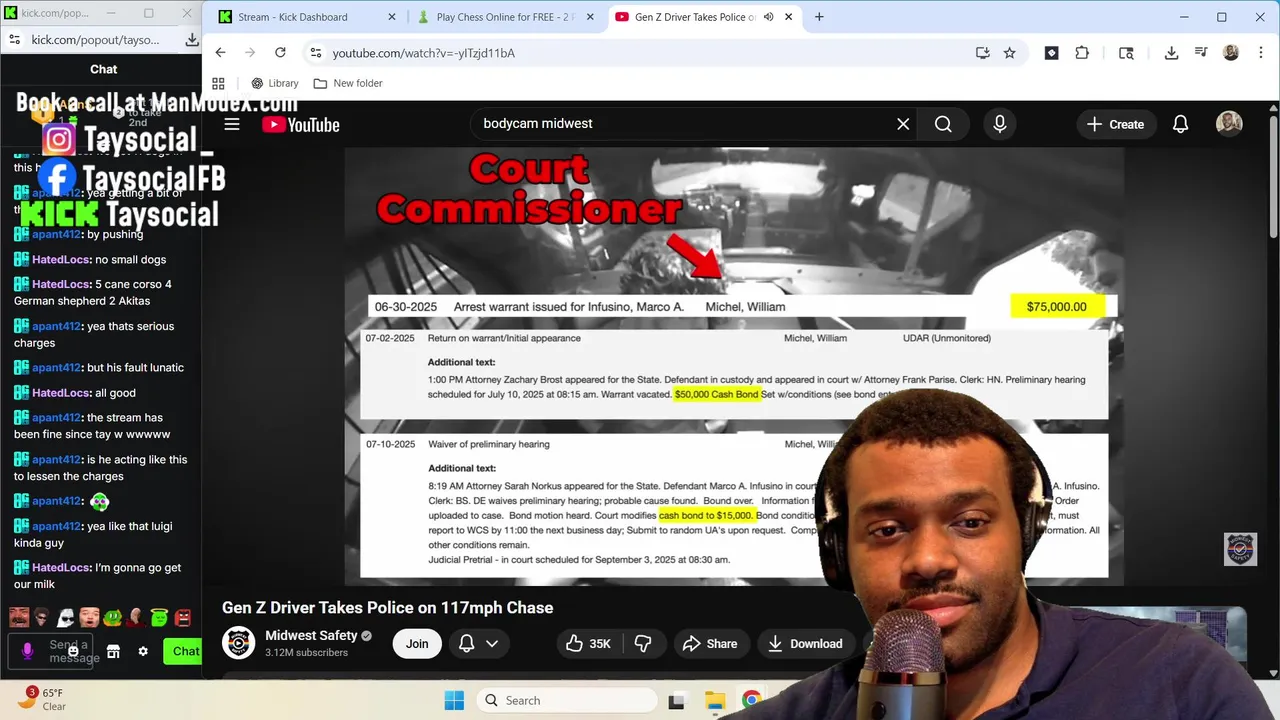Open New folder bookmark
The height and width of the screenshot is (720, 1280).
(x=348, y=83)
